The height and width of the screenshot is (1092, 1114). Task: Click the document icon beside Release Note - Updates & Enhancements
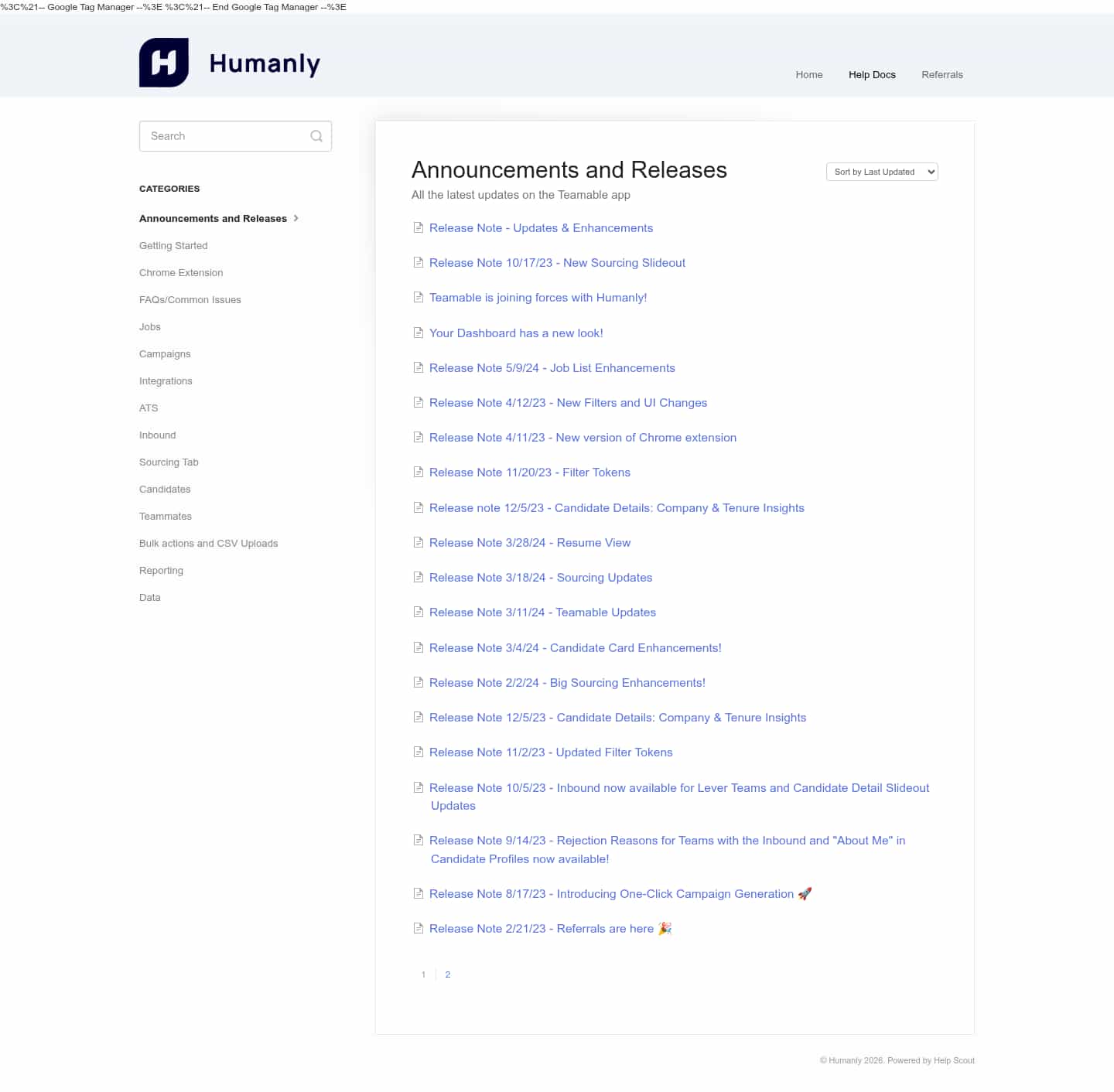419,227
